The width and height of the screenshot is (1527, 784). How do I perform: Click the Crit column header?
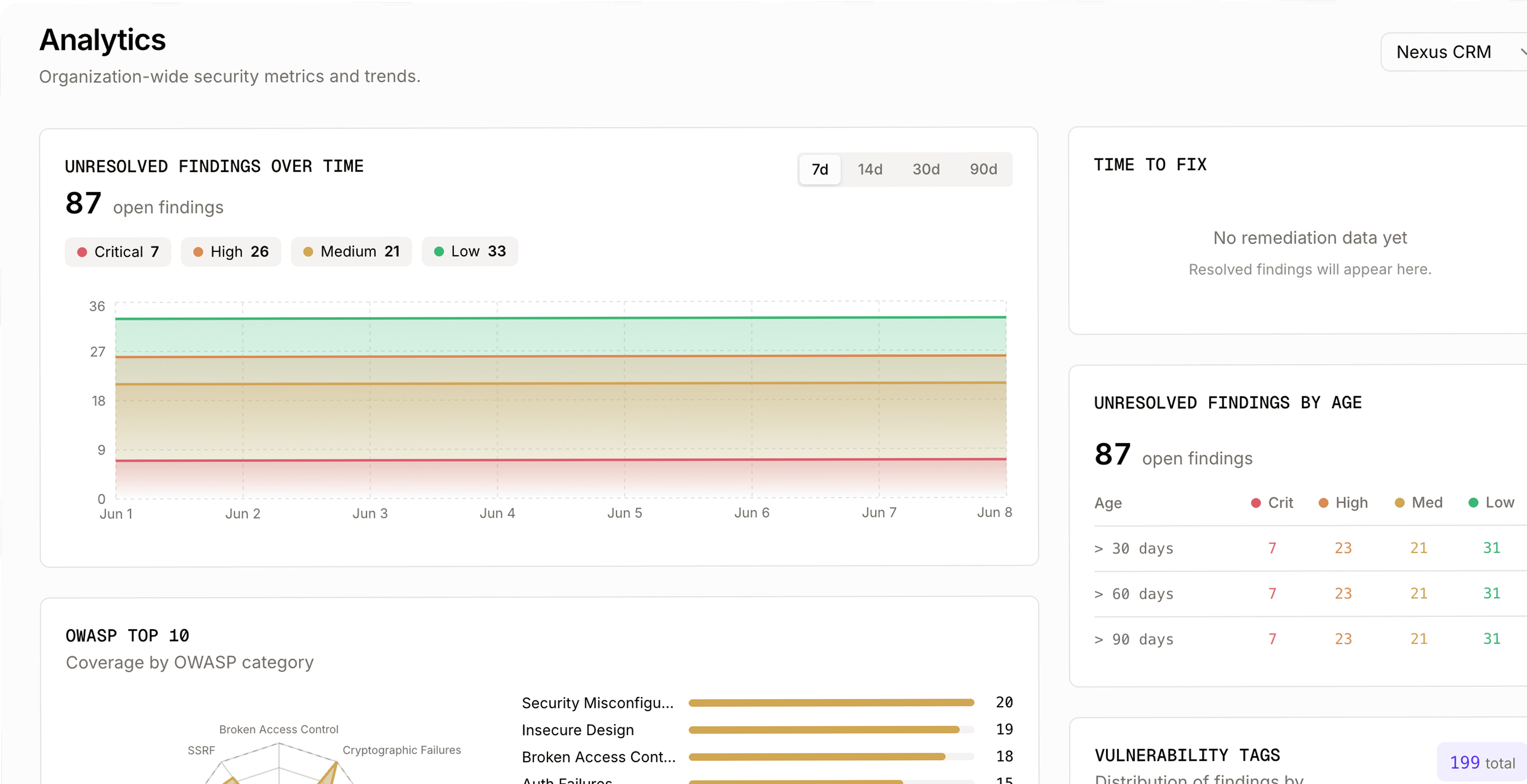1272,503
